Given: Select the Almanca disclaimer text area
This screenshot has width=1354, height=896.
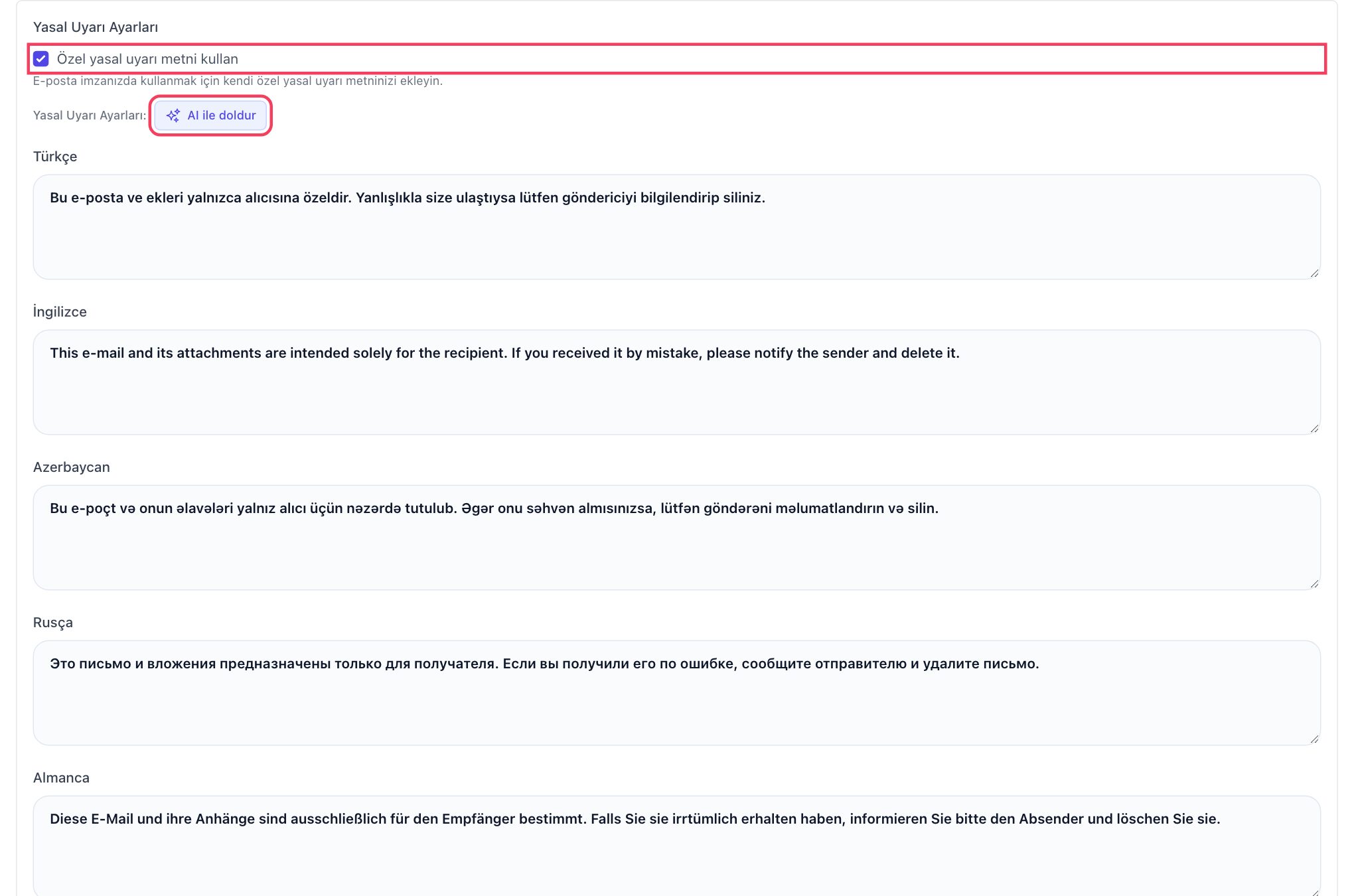Looking at the screenshot, I should coord(676,846).
